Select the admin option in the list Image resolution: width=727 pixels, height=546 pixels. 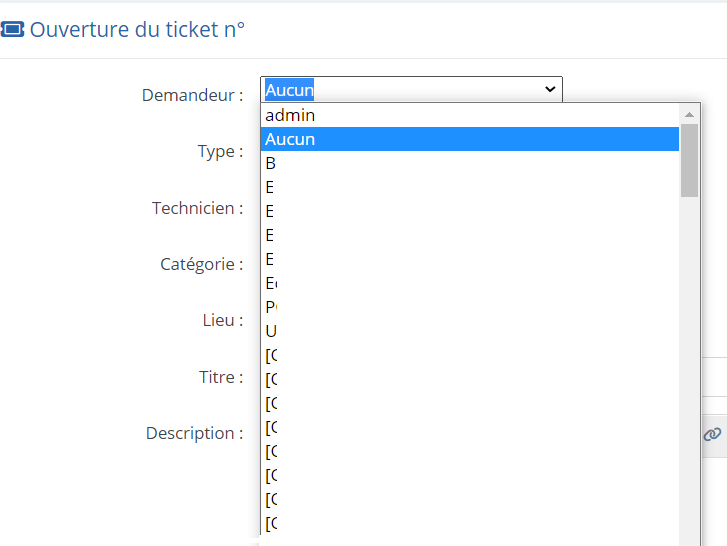click(x=470, y=115)
